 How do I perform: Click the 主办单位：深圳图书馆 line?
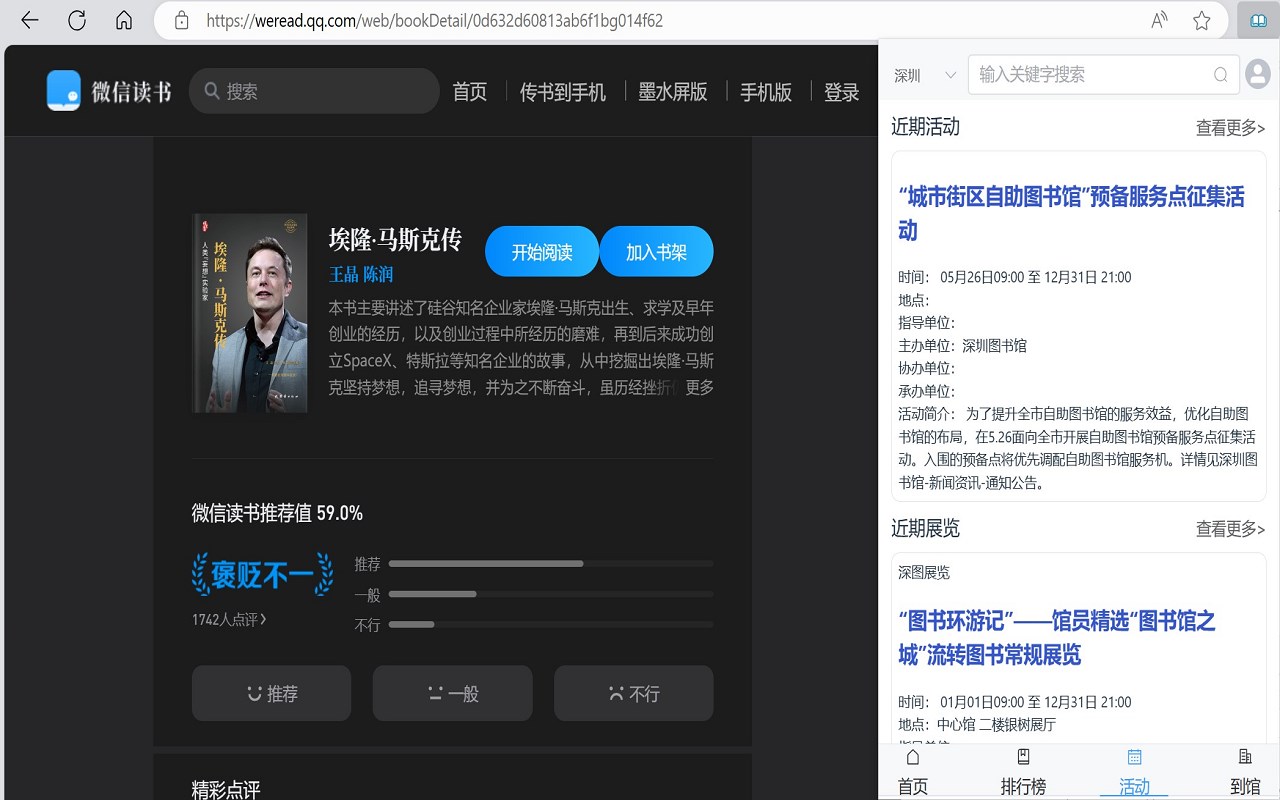tap(962, 346)
